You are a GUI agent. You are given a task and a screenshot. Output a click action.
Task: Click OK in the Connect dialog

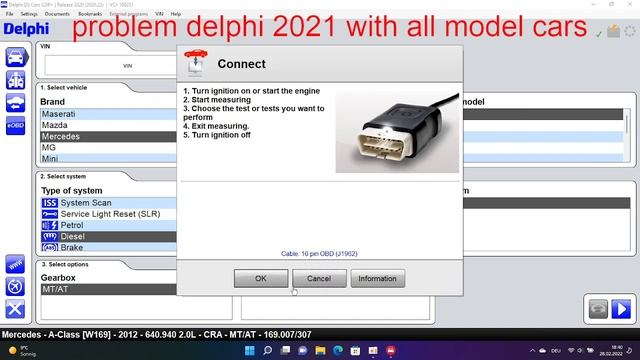(x=261, y=278)
